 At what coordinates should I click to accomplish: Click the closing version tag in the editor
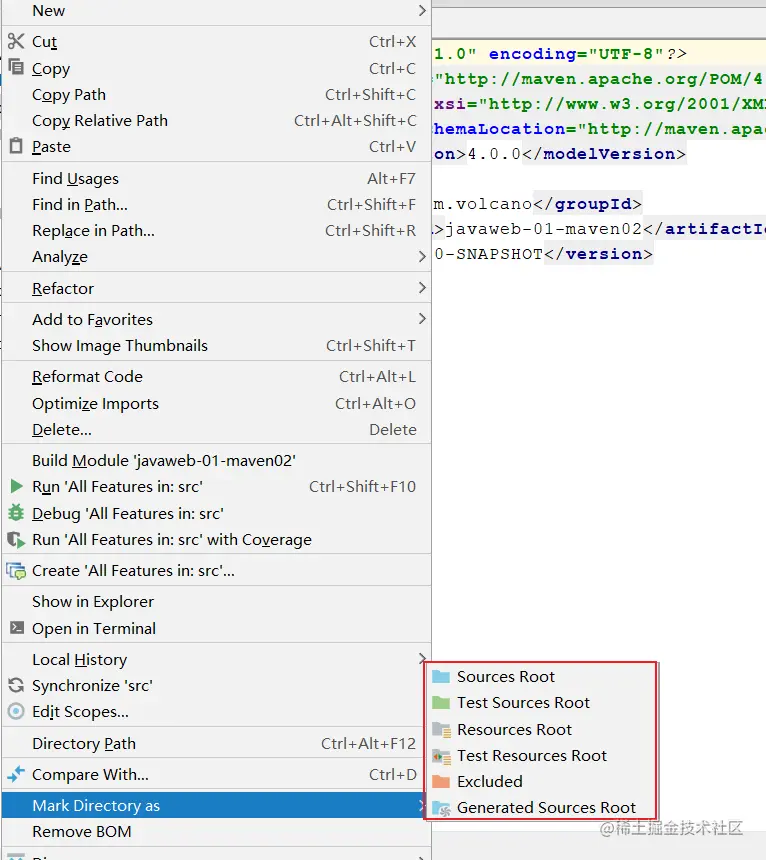pyautogui.click(x=598, y=254)
